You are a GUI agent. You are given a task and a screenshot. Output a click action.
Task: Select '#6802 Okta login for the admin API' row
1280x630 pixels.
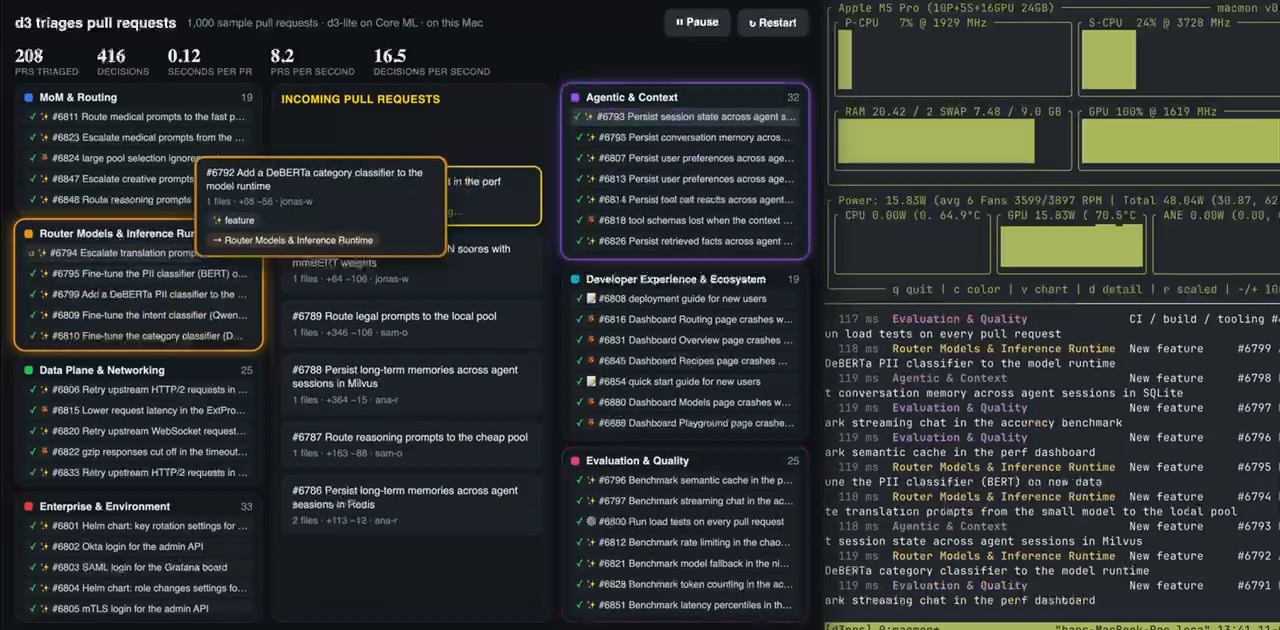pos(138,547)
